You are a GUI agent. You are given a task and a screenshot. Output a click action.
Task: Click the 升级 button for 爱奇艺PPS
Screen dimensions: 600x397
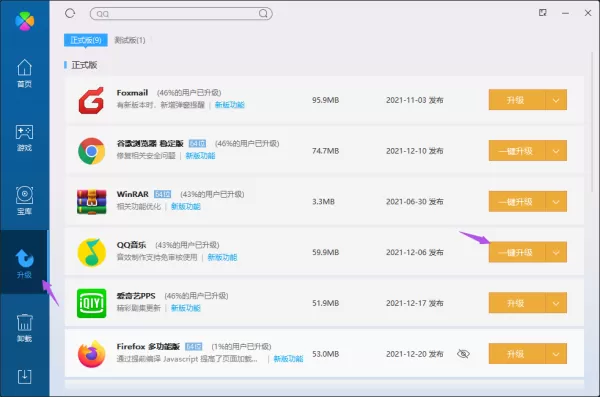517,303
